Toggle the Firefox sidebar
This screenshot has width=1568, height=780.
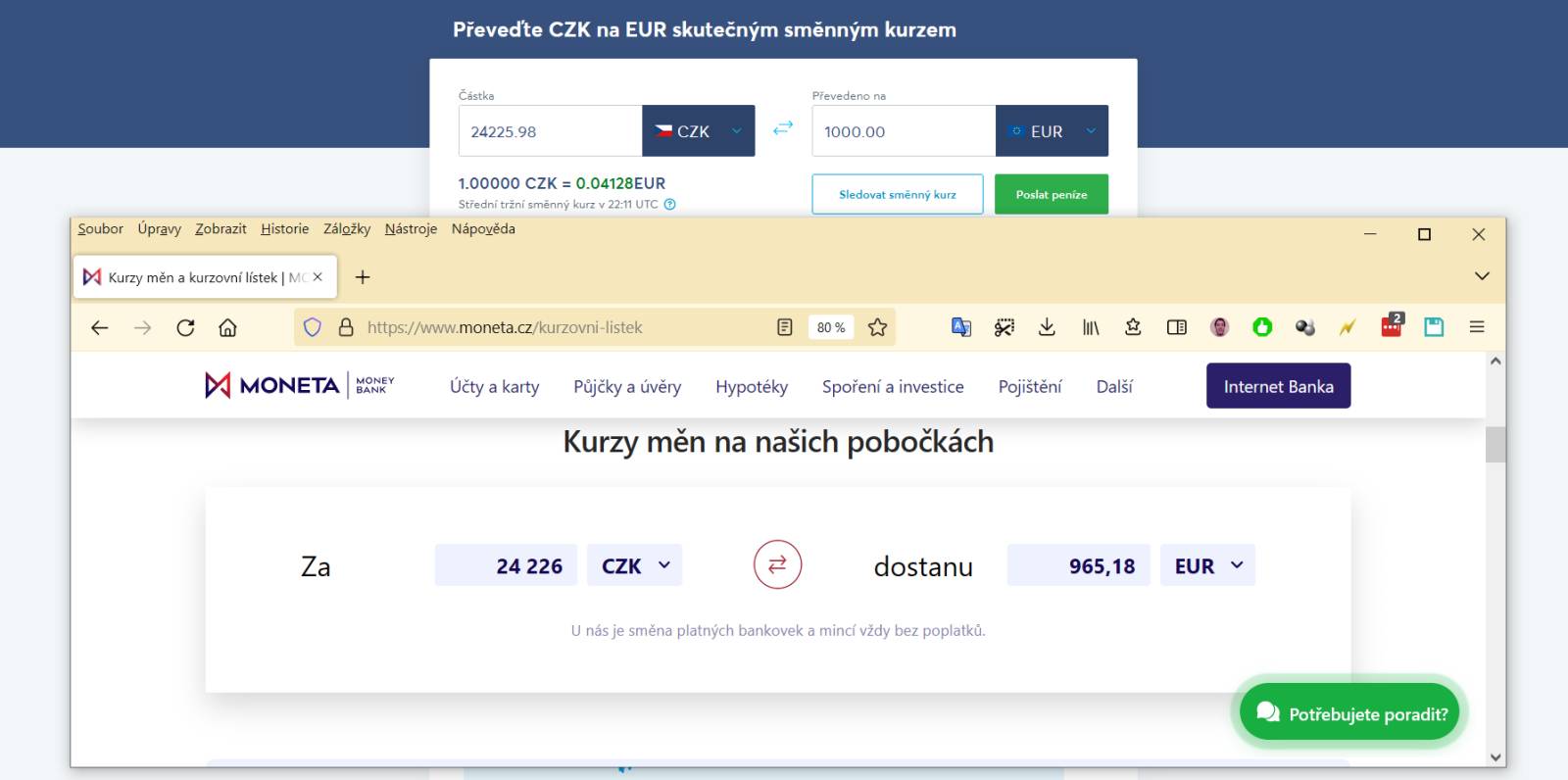pyautogui.click(x=1177, y=327)
